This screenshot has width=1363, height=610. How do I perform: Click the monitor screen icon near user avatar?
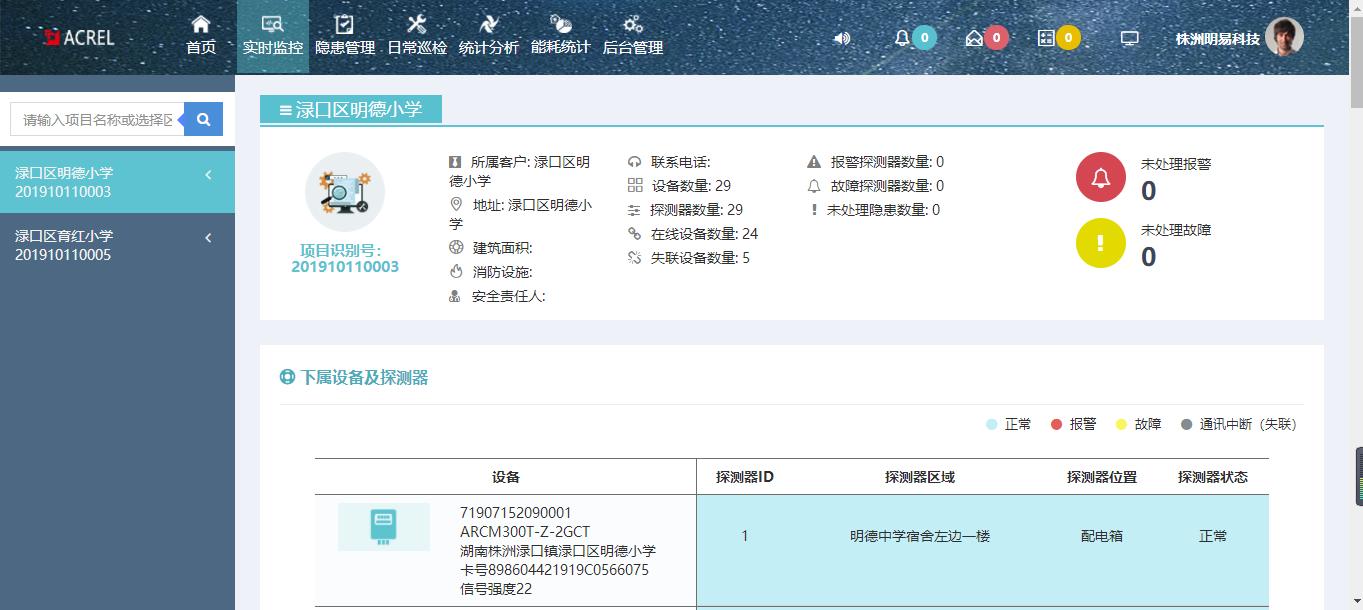coord(1131,37)
